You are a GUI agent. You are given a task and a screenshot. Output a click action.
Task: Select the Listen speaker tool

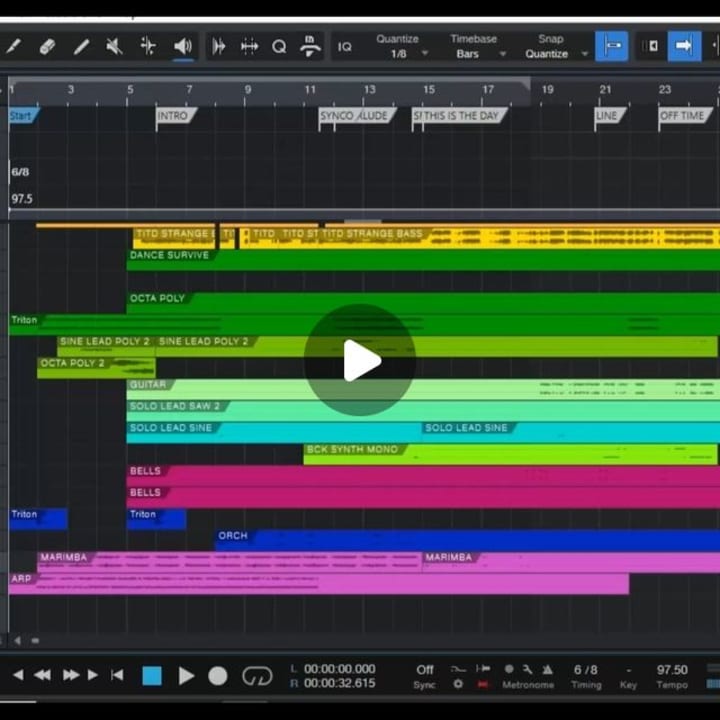[183, 46]
